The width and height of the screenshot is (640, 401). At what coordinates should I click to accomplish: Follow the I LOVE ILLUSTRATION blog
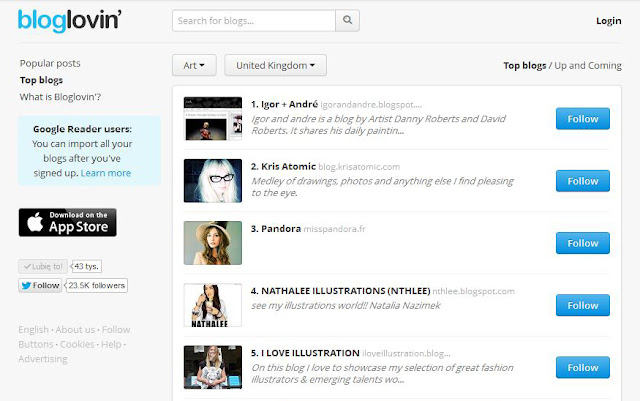[x=582, y=368]
